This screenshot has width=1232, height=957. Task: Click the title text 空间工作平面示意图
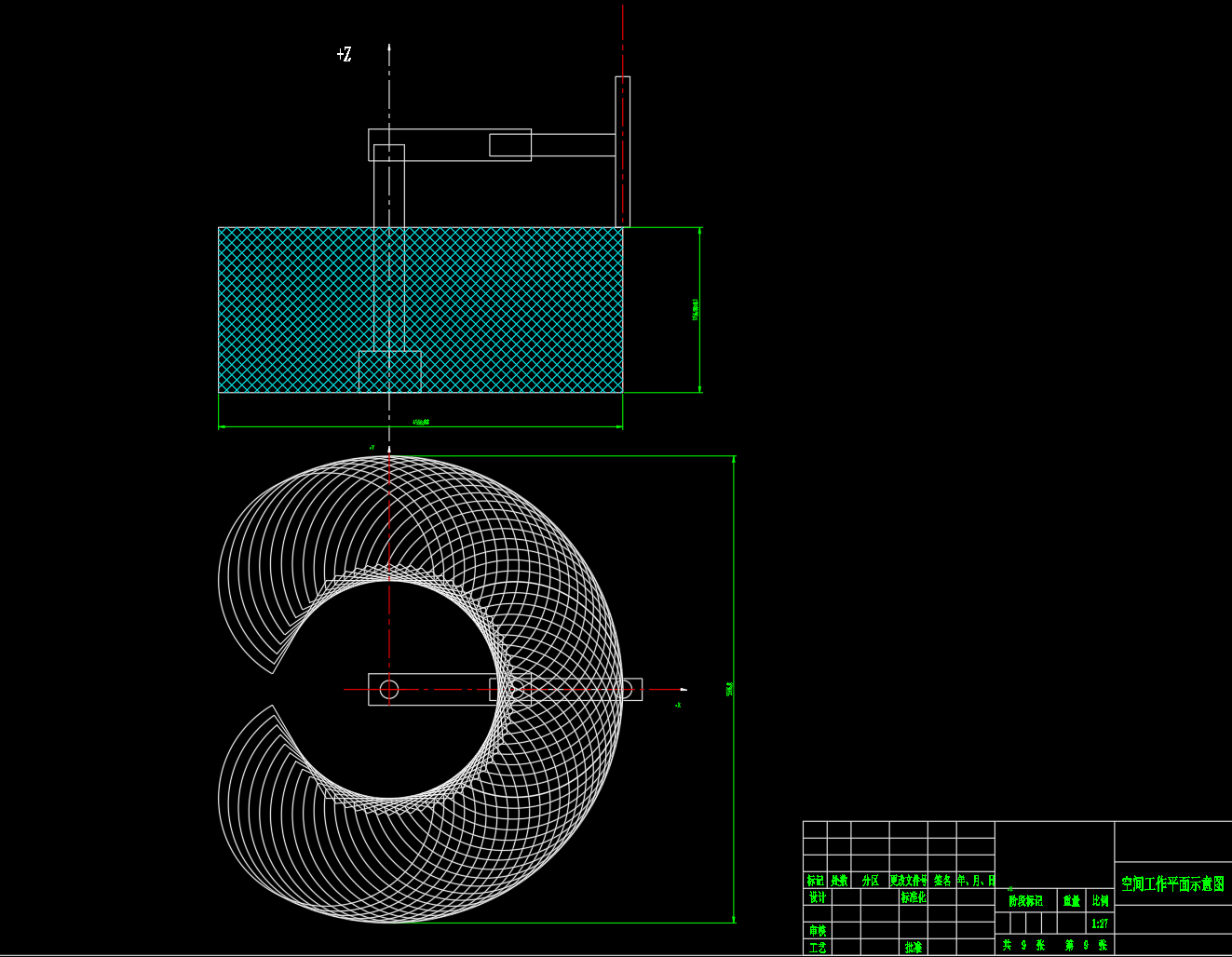tap(1172, 884)
